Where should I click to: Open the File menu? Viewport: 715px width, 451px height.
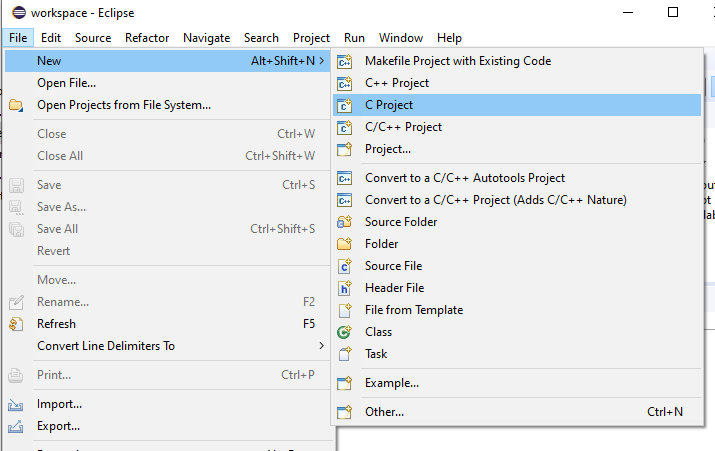pyautogui.click(x=18, y=38)
